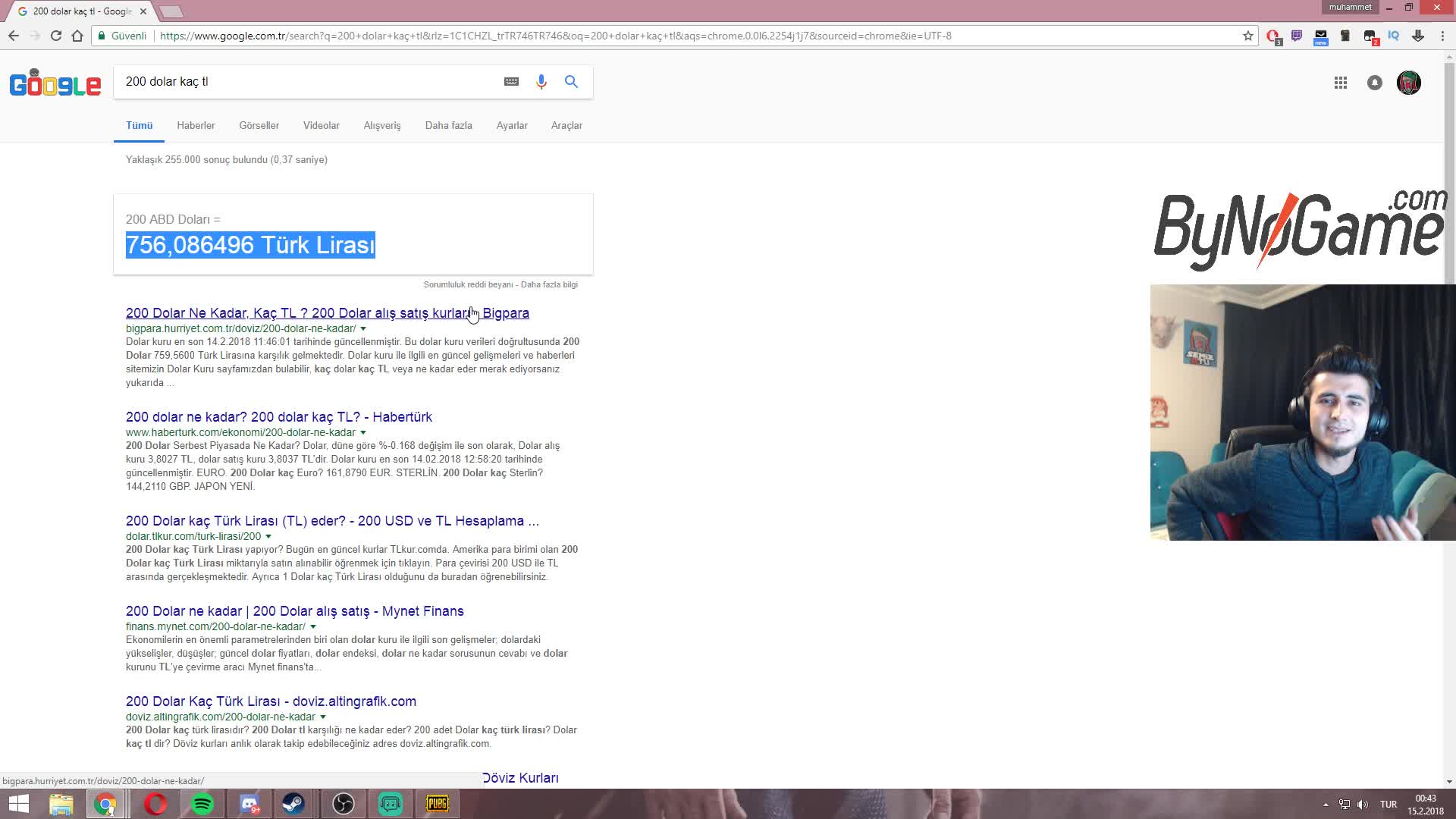Switch to the Görseller tab
This screenshot has height=819, width=1456.
259,126
